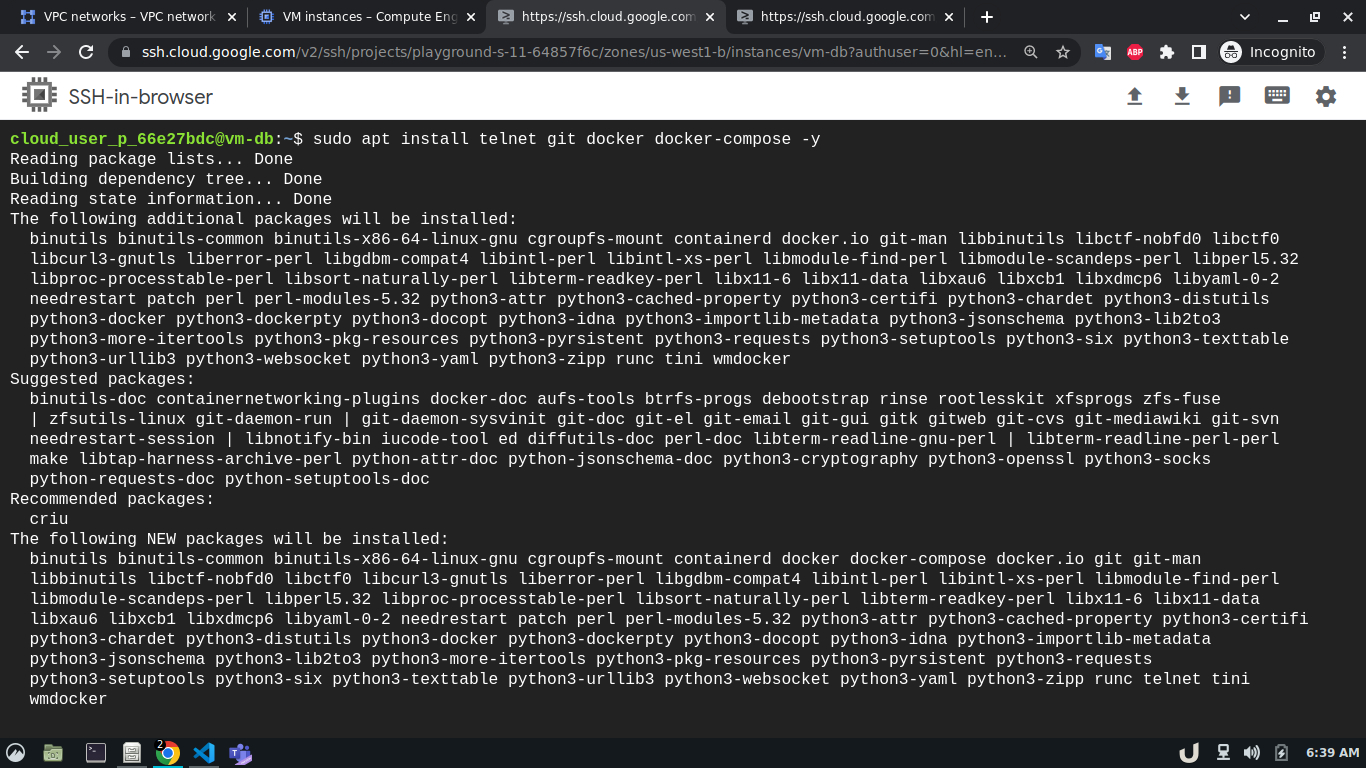This screenshot has width=1366, height=768.
Task: Click the 'Reading state information... Done' line
Action: click(x=171, y=199)
